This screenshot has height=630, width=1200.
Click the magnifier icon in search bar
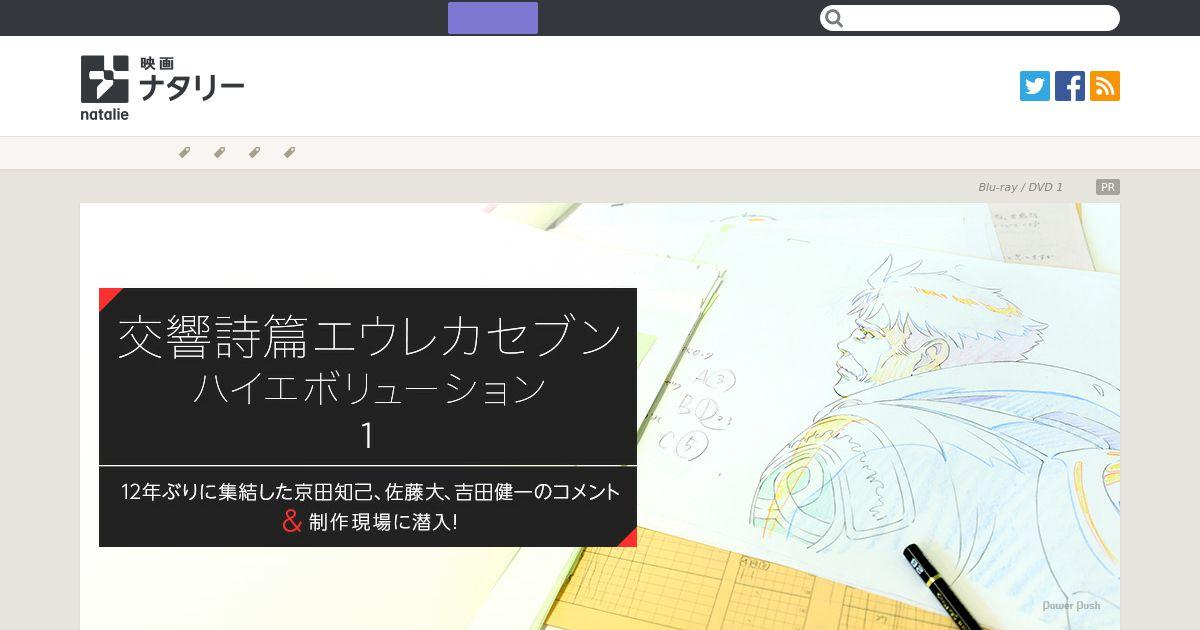coord(835,18)
